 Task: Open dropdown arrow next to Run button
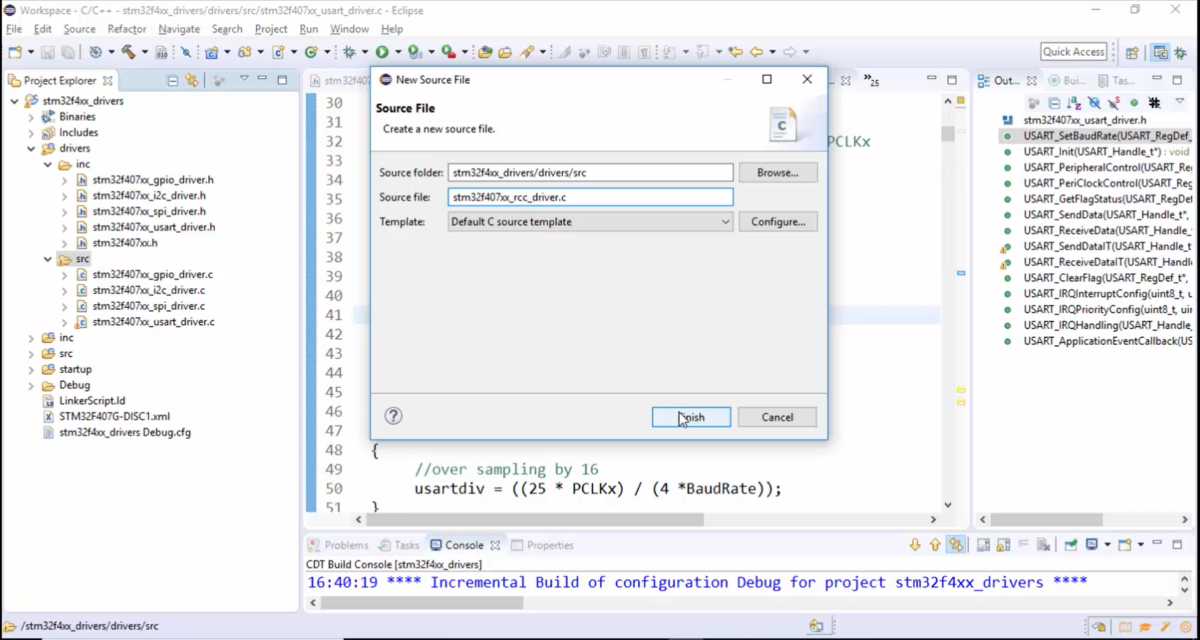tap(397, 52)
